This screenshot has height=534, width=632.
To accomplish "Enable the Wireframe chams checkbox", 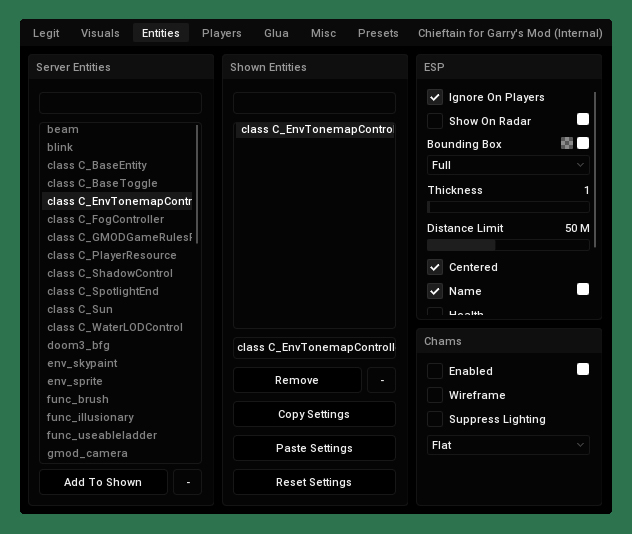I will [x=435, y=395].
